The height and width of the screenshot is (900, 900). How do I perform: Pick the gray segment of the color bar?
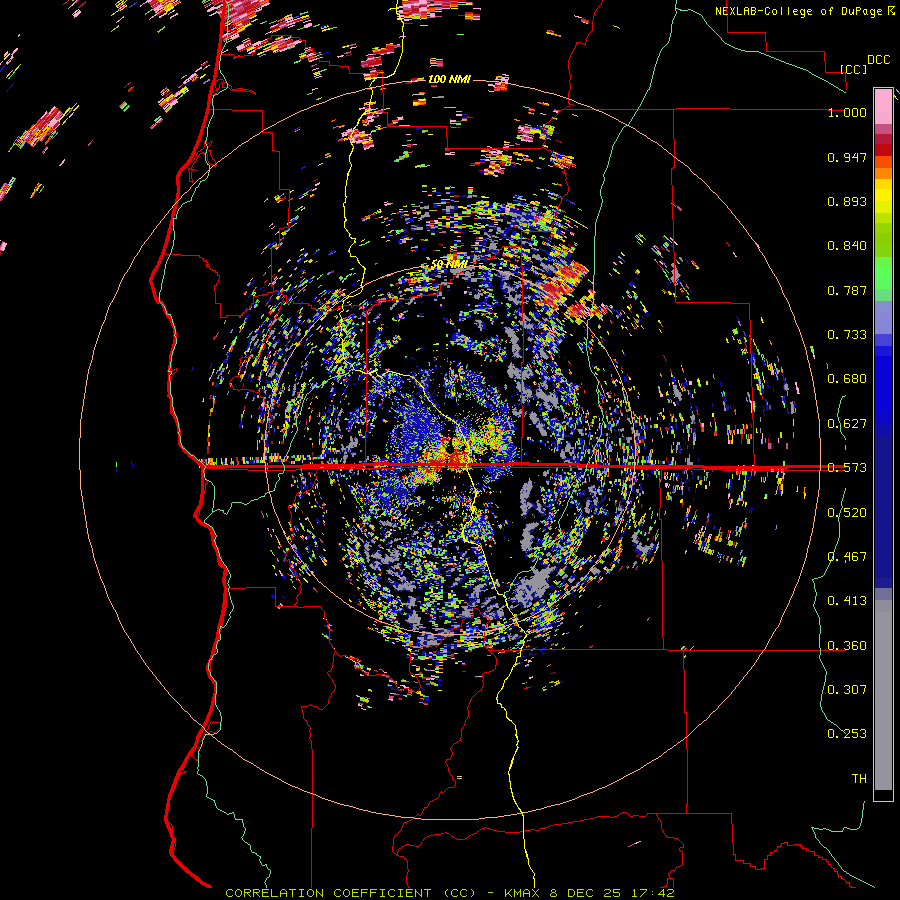coord(883,695)
